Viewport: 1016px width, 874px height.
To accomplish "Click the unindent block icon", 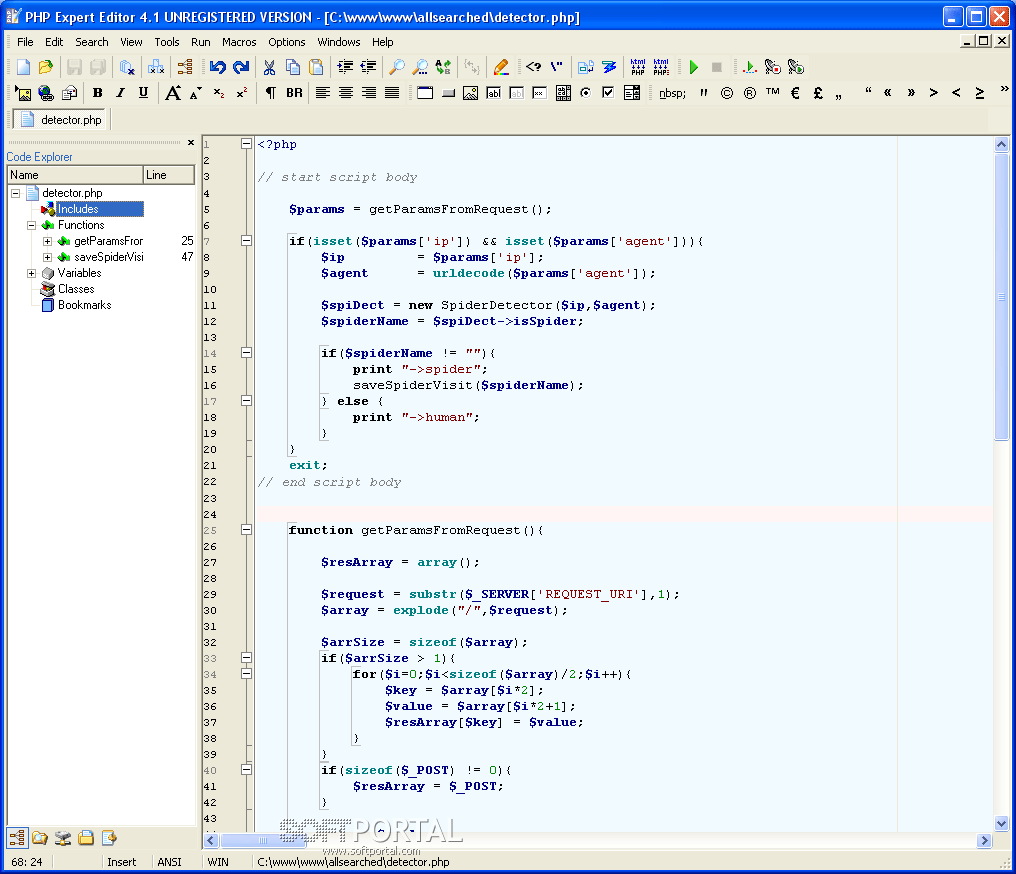I will coord(368,67).
